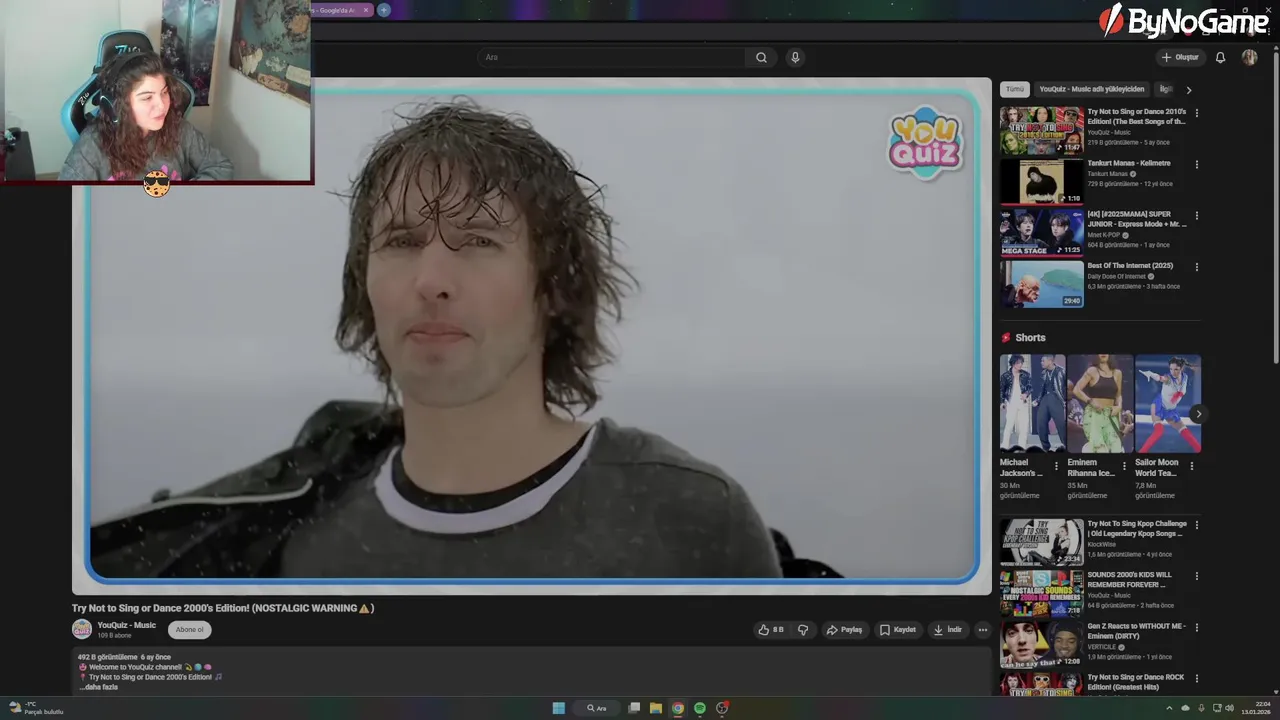The height and width of the screenshot is (720, 1280).
Task: Open options for ROCK Edition video
Action: click(1196, 678)
